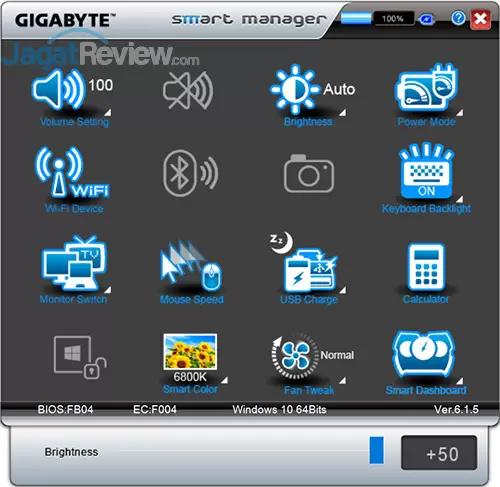Image resolution: width=500 pixels, height=487 pixels.
Task: Expand USB Charge corner arrow
Action: [342, 290]
